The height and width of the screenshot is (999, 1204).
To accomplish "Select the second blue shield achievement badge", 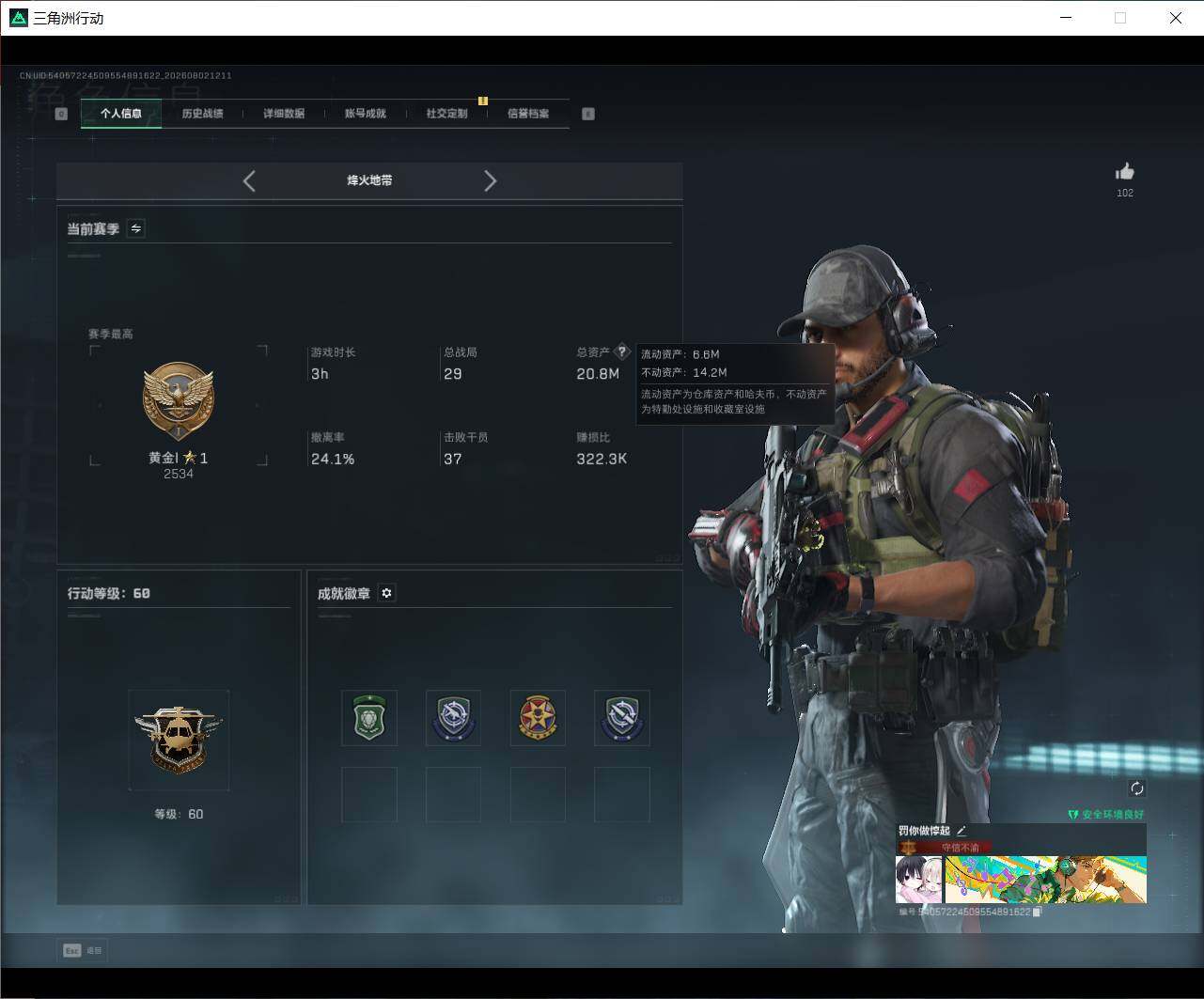I will (x=453, y=718).
